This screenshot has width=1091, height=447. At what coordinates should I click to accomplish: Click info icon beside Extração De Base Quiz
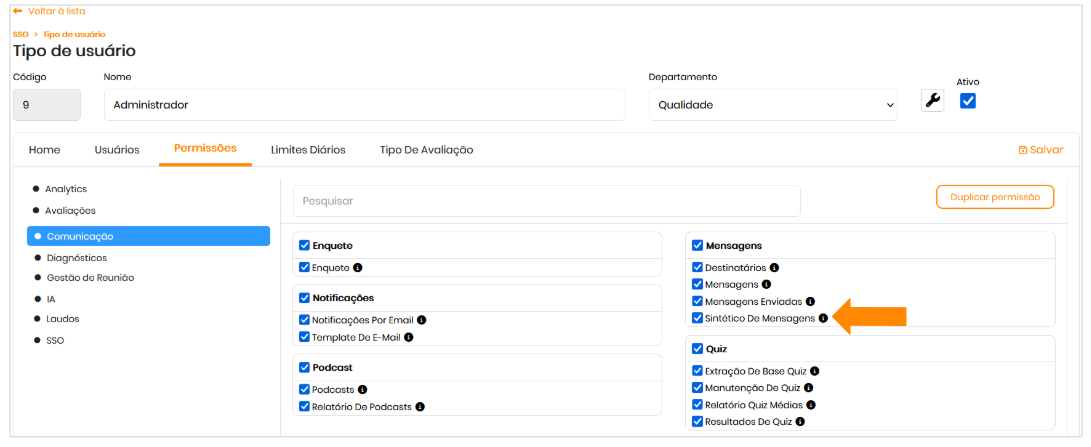click(816, 371)
